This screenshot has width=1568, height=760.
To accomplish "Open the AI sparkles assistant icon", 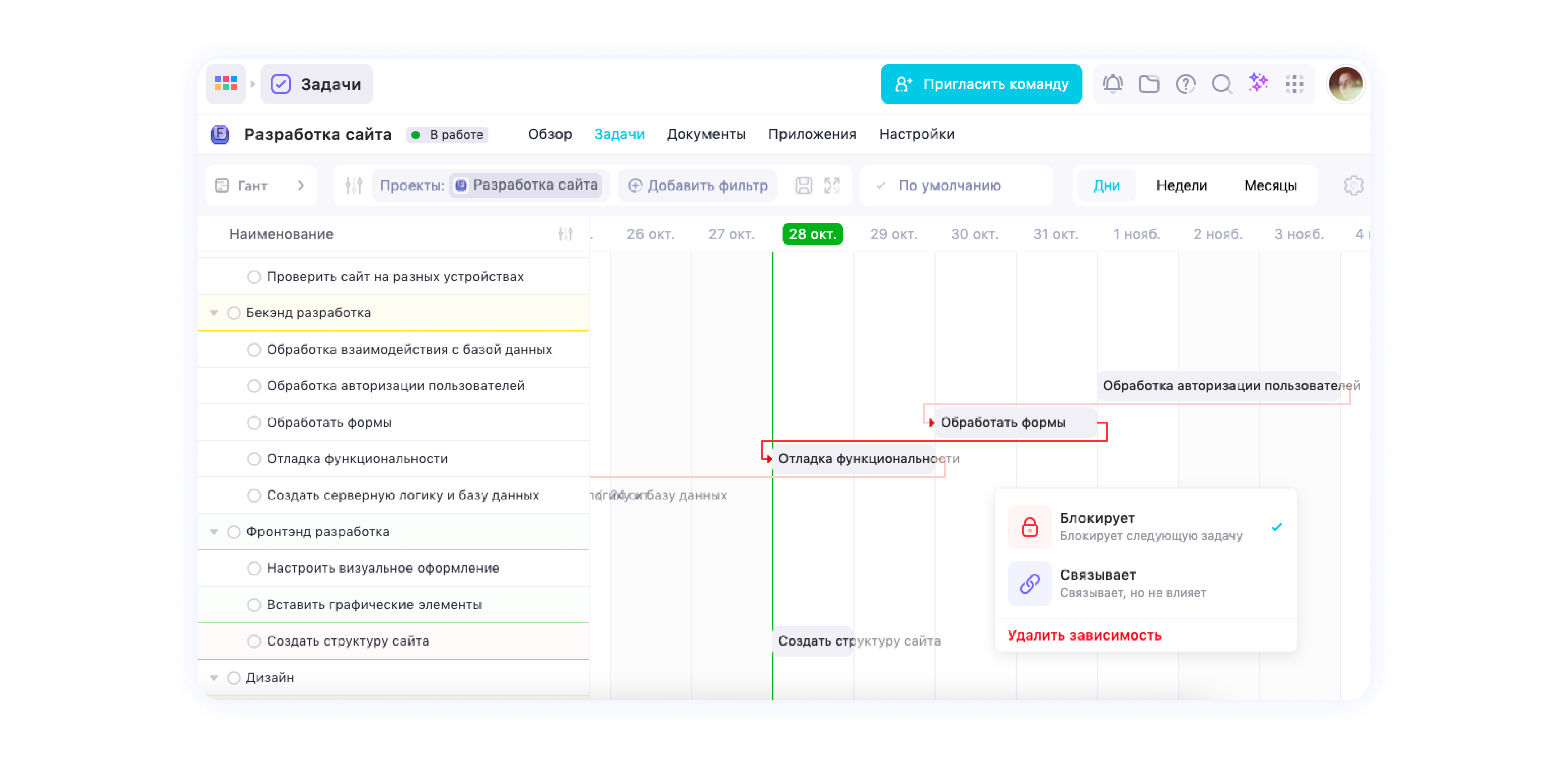I will (1258, 84).
